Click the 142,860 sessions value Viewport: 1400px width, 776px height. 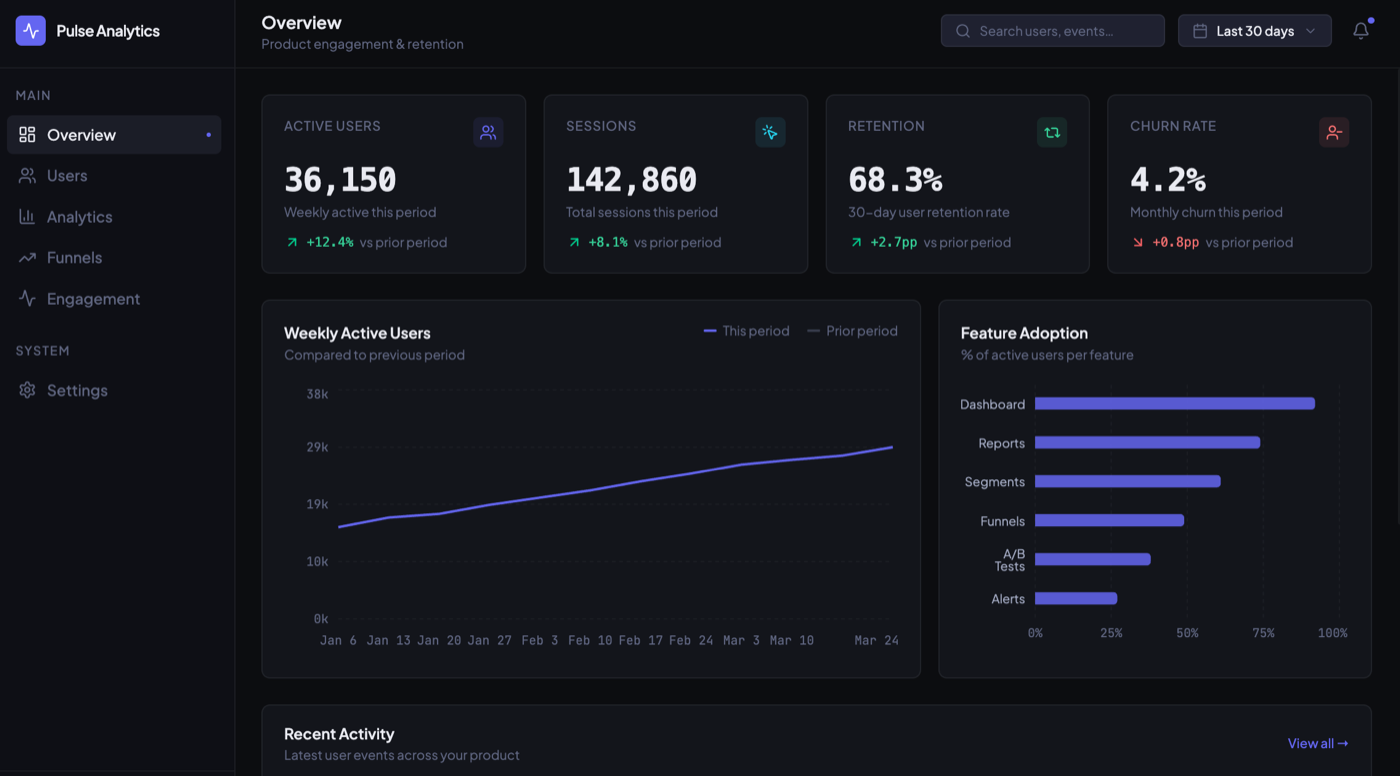tap(631, 180)
